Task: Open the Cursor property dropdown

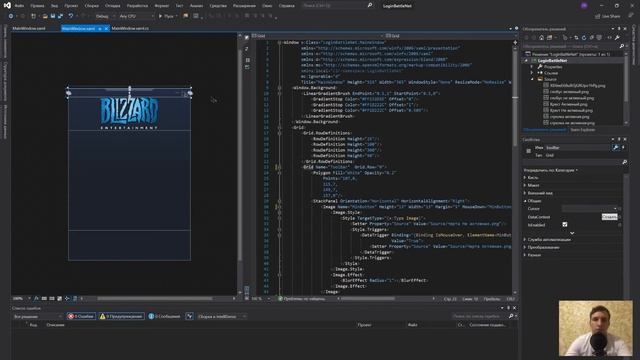Action: tap(589, 209)
